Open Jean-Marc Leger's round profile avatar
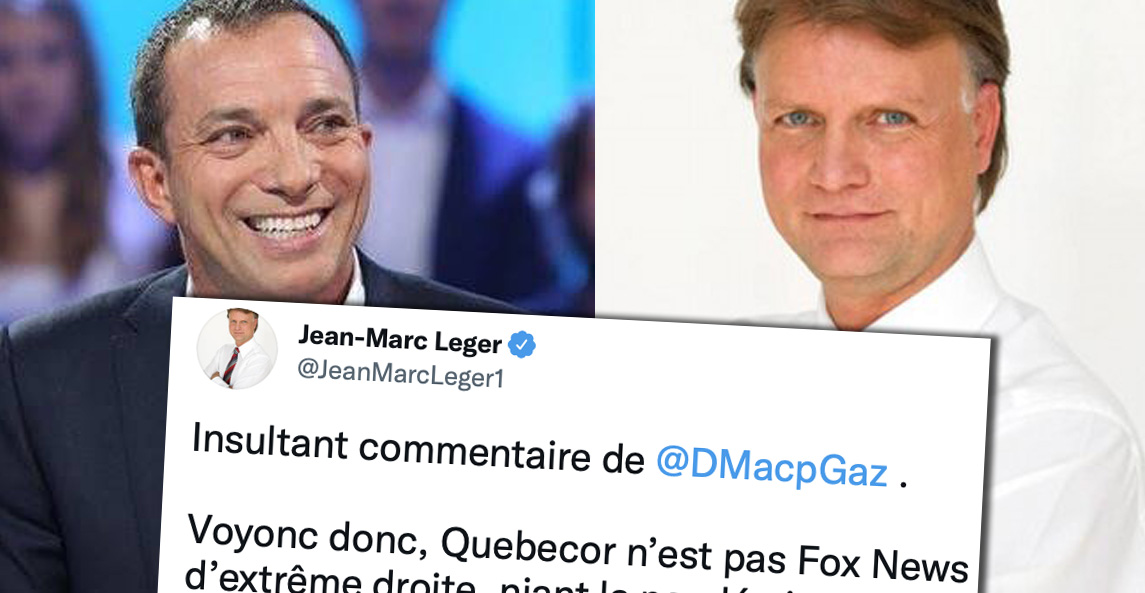This screenshot has width=1145, height=593. pyautogui.click(x=237, y=348)
